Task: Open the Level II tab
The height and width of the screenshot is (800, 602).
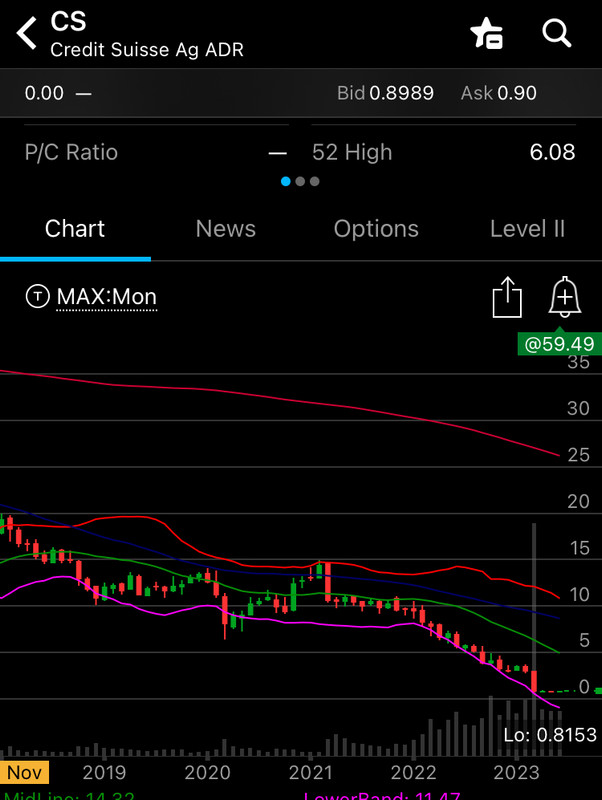Action: pyautogui.click(x=528, y=229)
